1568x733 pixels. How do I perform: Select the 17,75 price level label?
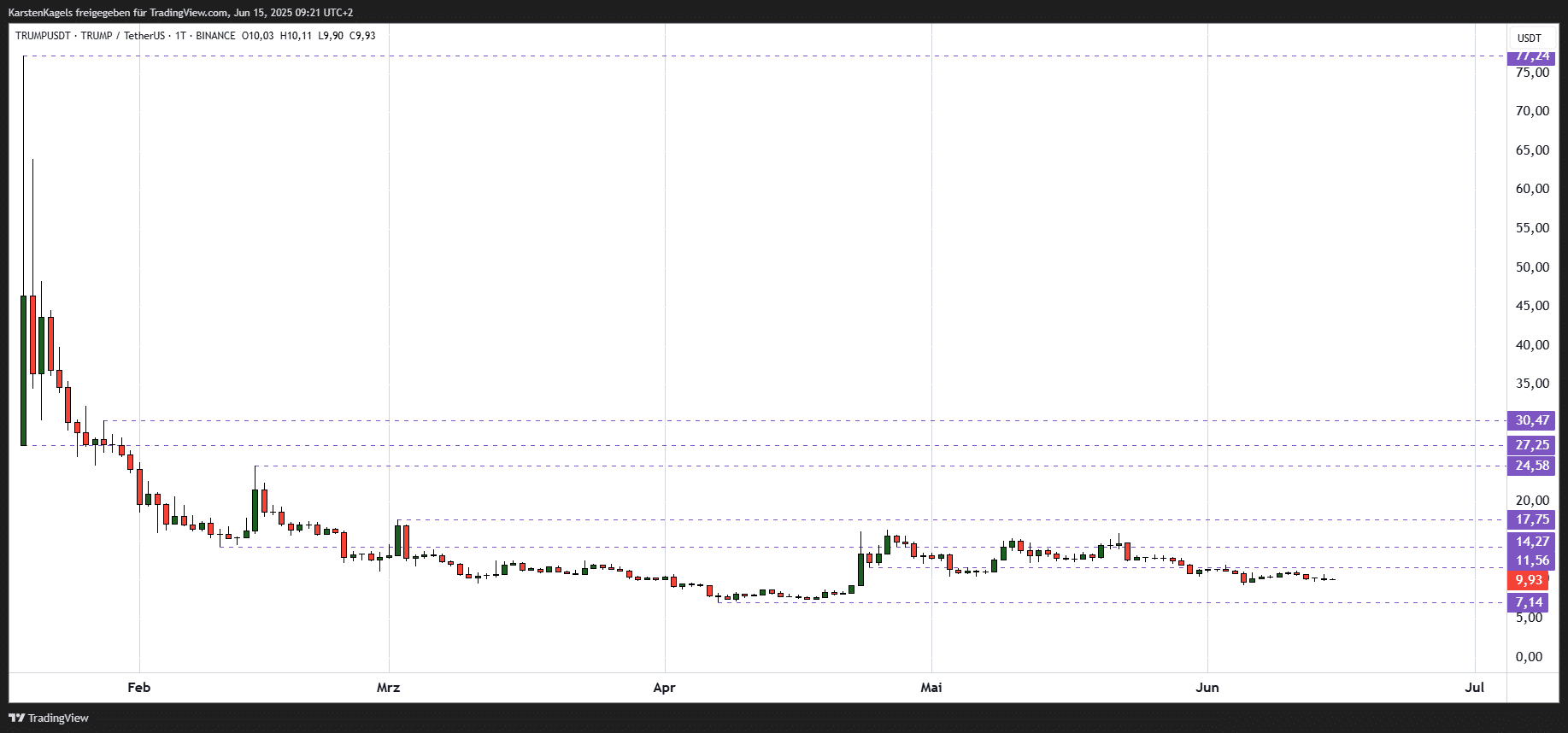click(1531, 519)
